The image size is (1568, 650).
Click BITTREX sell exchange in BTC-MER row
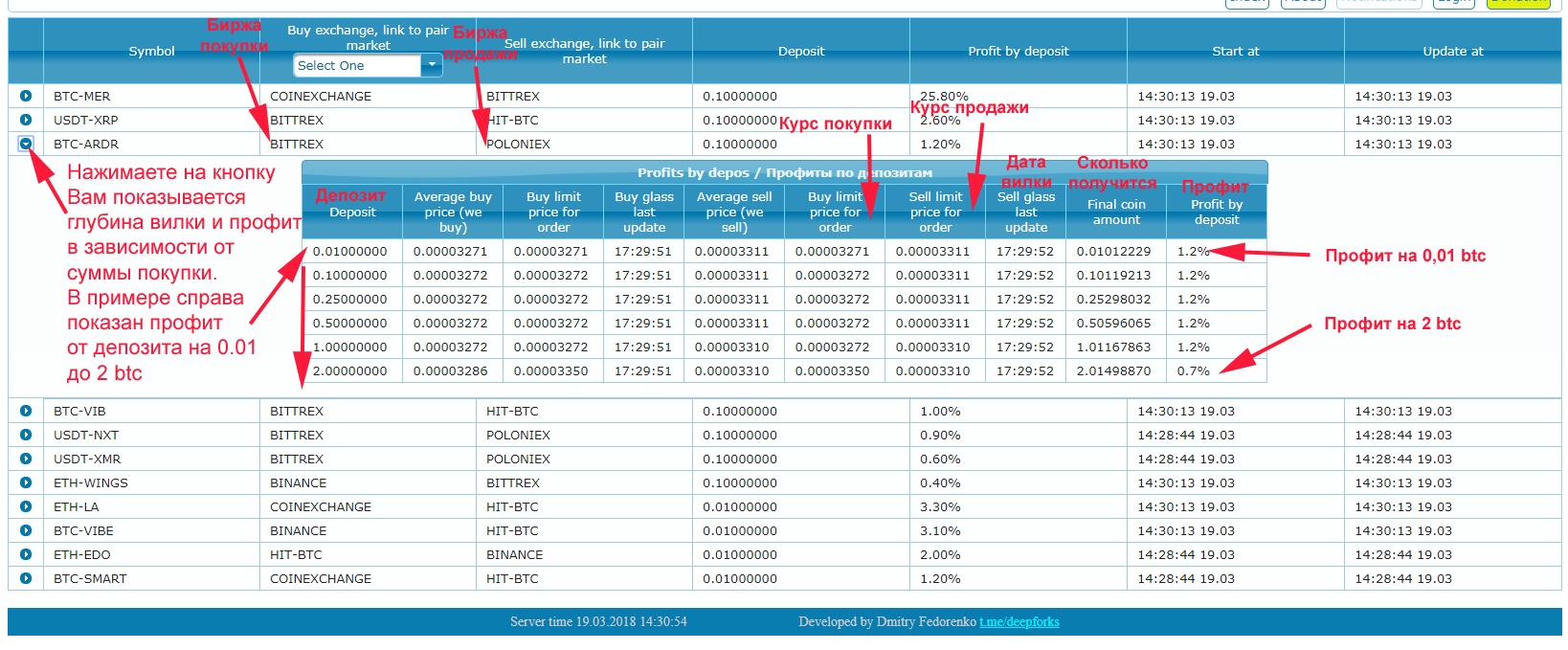(513, 96)
